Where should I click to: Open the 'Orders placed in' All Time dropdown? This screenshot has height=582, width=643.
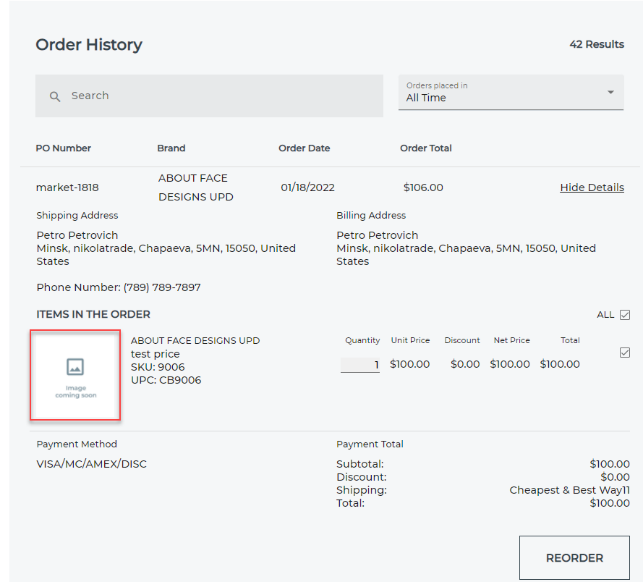(x=511, y=92)
